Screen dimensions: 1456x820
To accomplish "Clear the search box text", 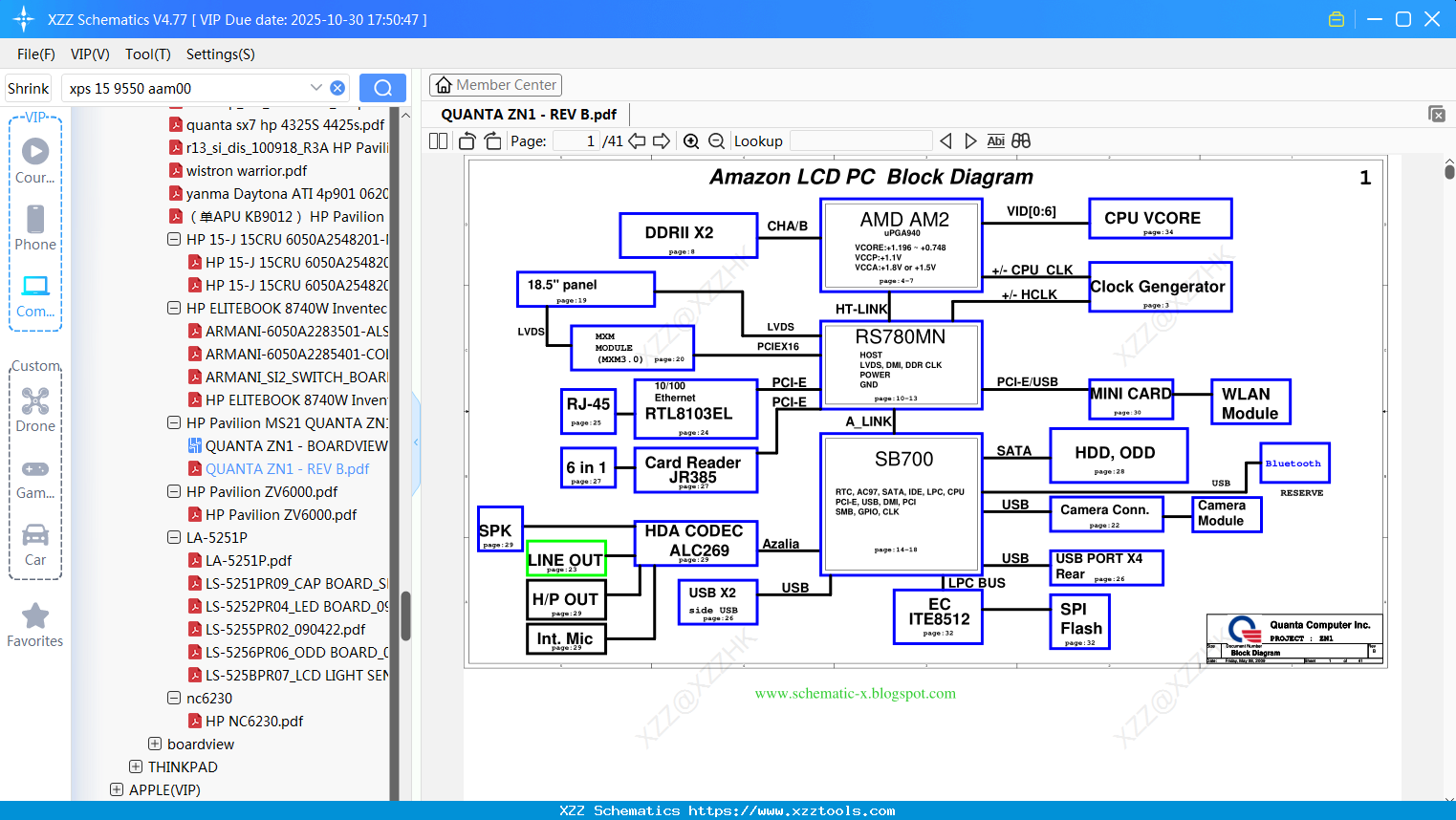I will point(337,88).
